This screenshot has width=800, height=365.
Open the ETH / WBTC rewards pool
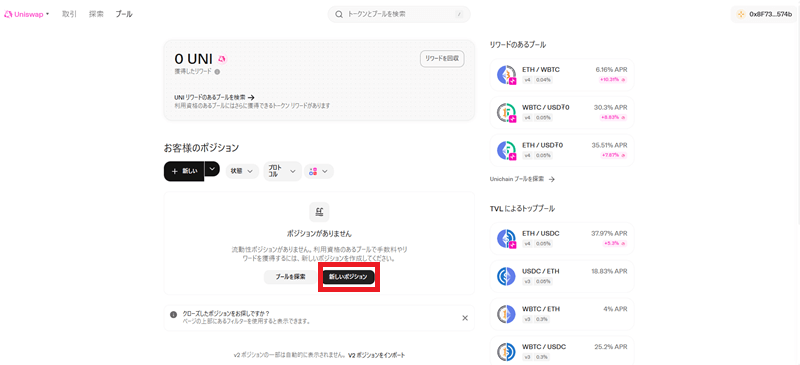pos(562,75)
